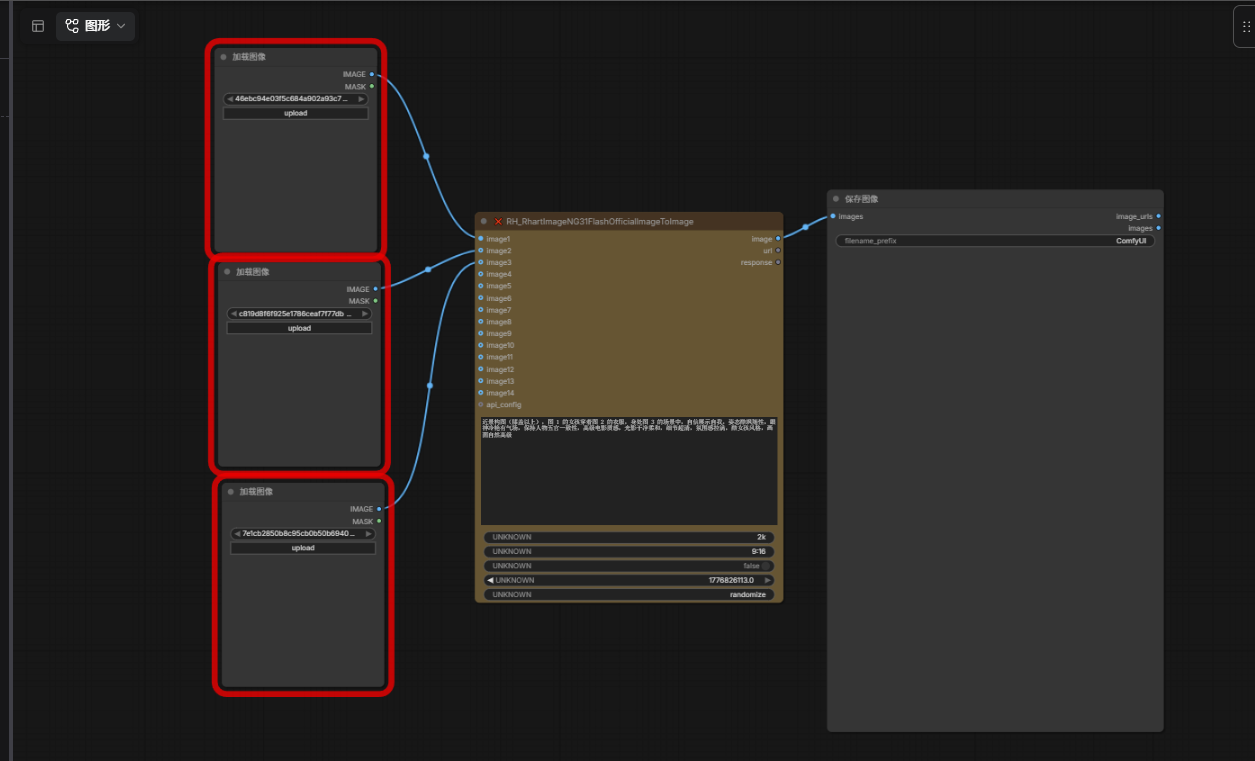Click the RH_RhartImageNG31FlashOfficialImageToImage node title

[x=600, y=221]
